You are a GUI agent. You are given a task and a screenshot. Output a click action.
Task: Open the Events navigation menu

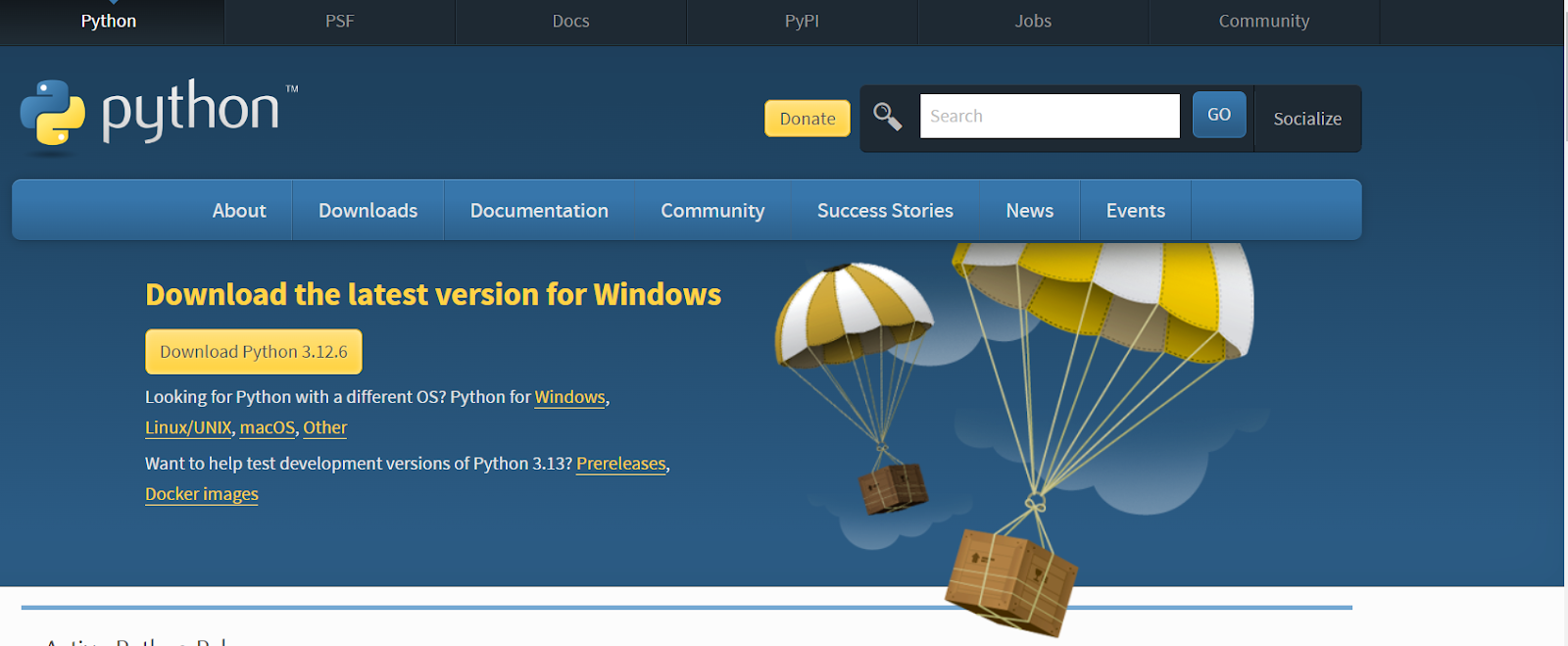click(1136, 211)
